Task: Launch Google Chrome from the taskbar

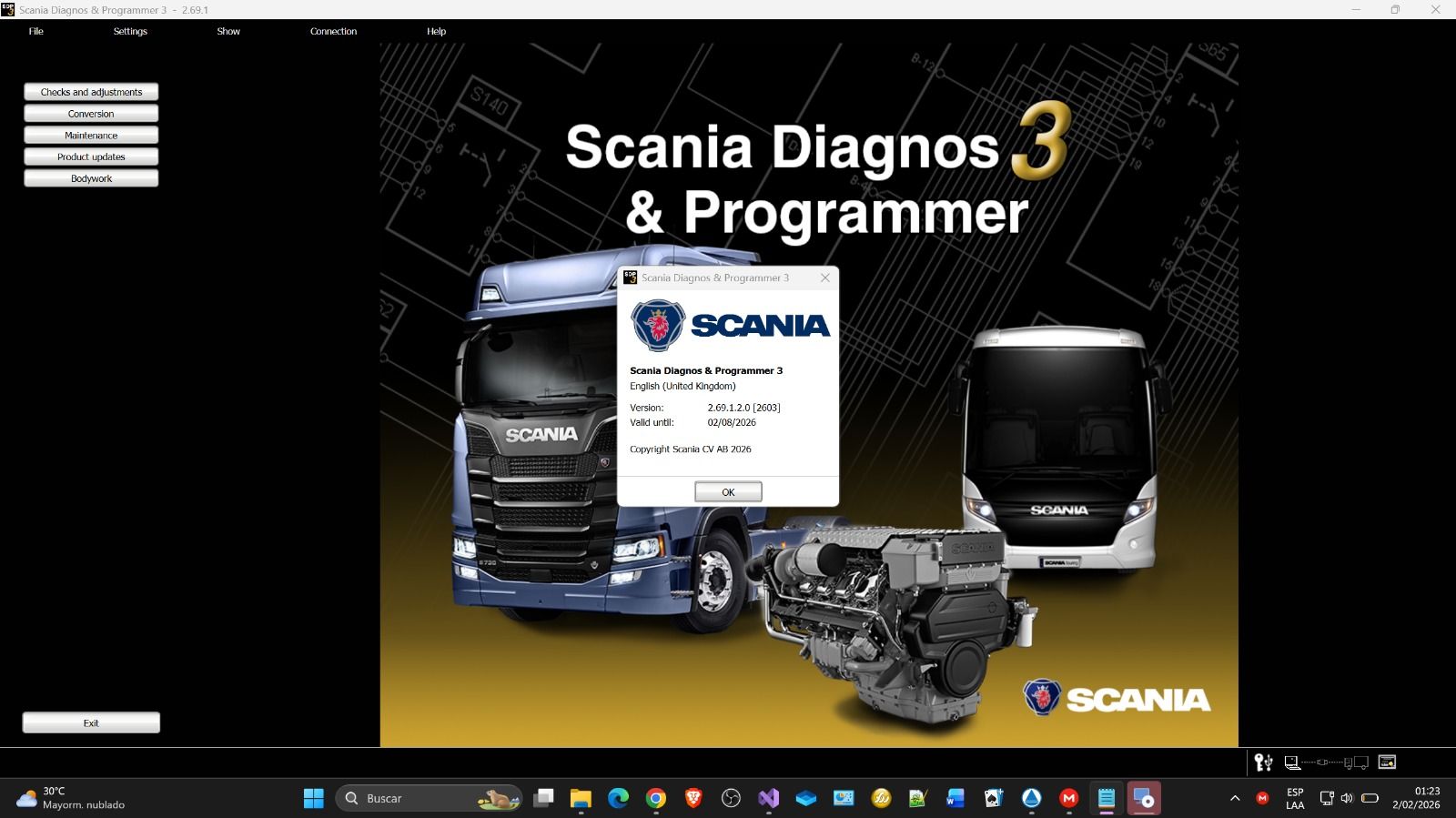Action: point(655,799)
